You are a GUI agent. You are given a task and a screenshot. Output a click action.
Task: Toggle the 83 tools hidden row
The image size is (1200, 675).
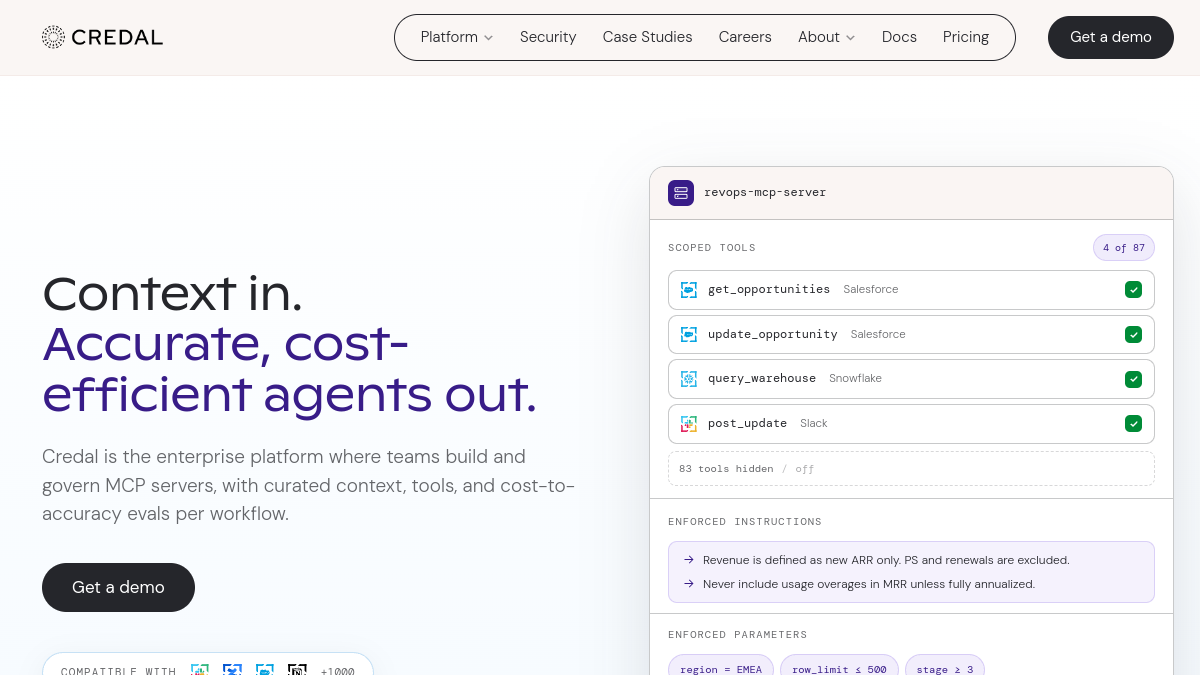click(x=911, y=468)
